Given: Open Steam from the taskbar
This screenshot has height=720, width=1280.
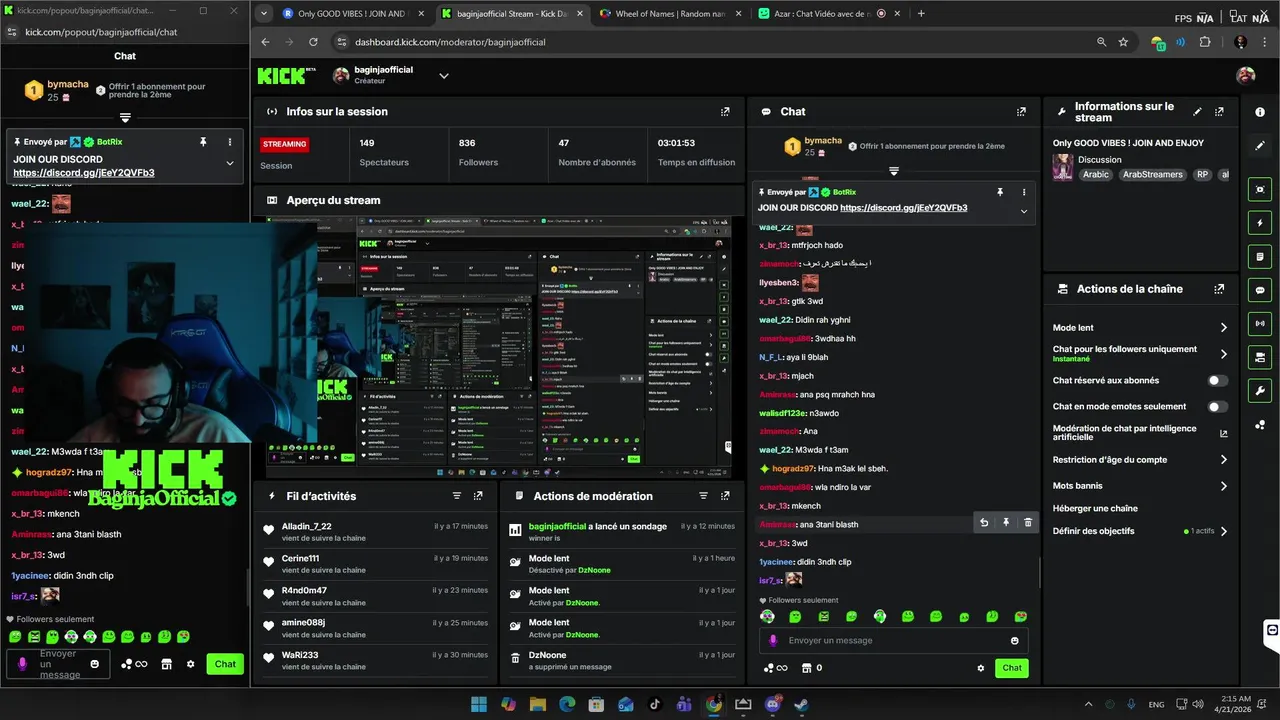Looking at the screenshot, I should (x=801, y=704).
